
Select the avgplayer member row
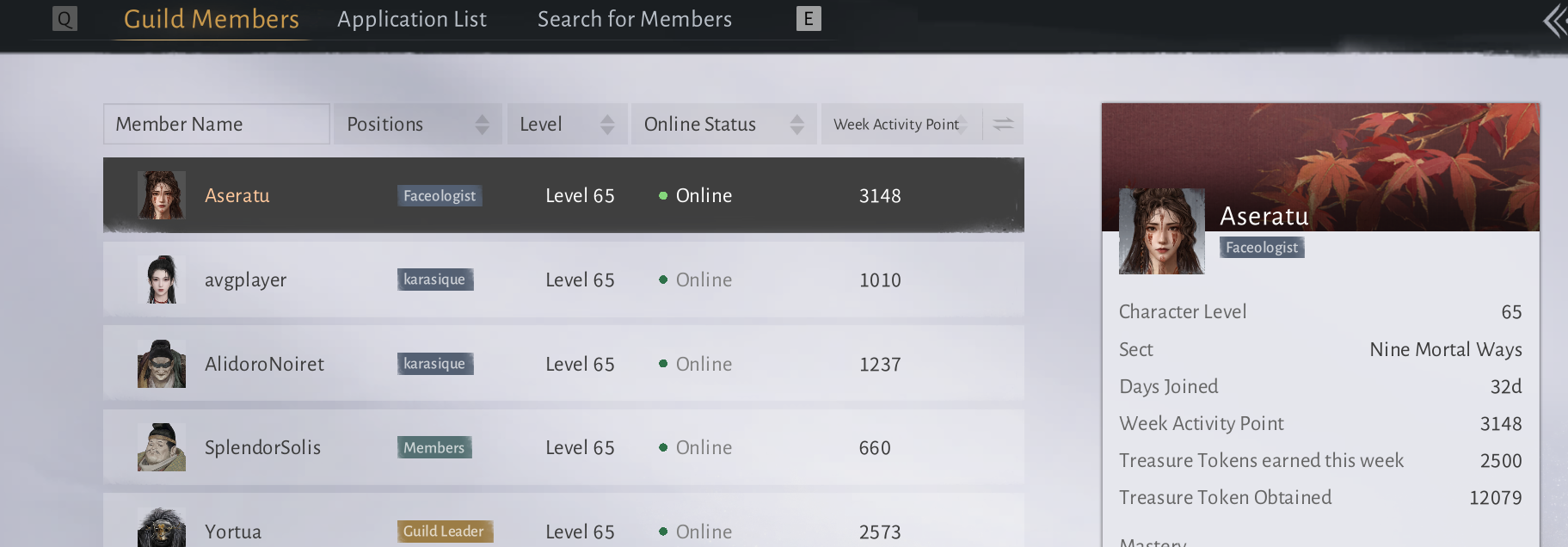click(x=563, y=280)
